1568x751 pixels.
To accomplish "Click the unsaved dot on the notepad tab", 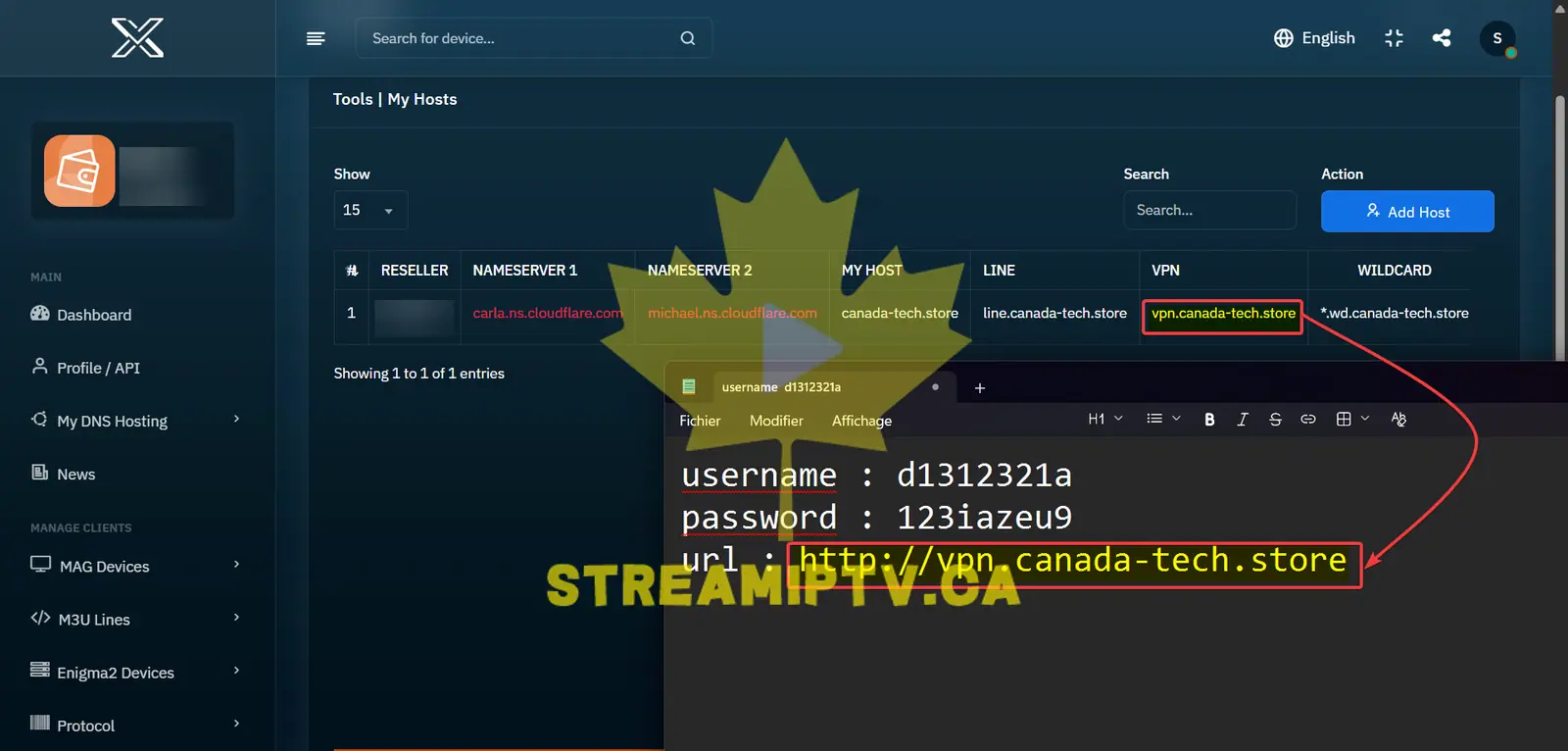I will tap(935, 387).
